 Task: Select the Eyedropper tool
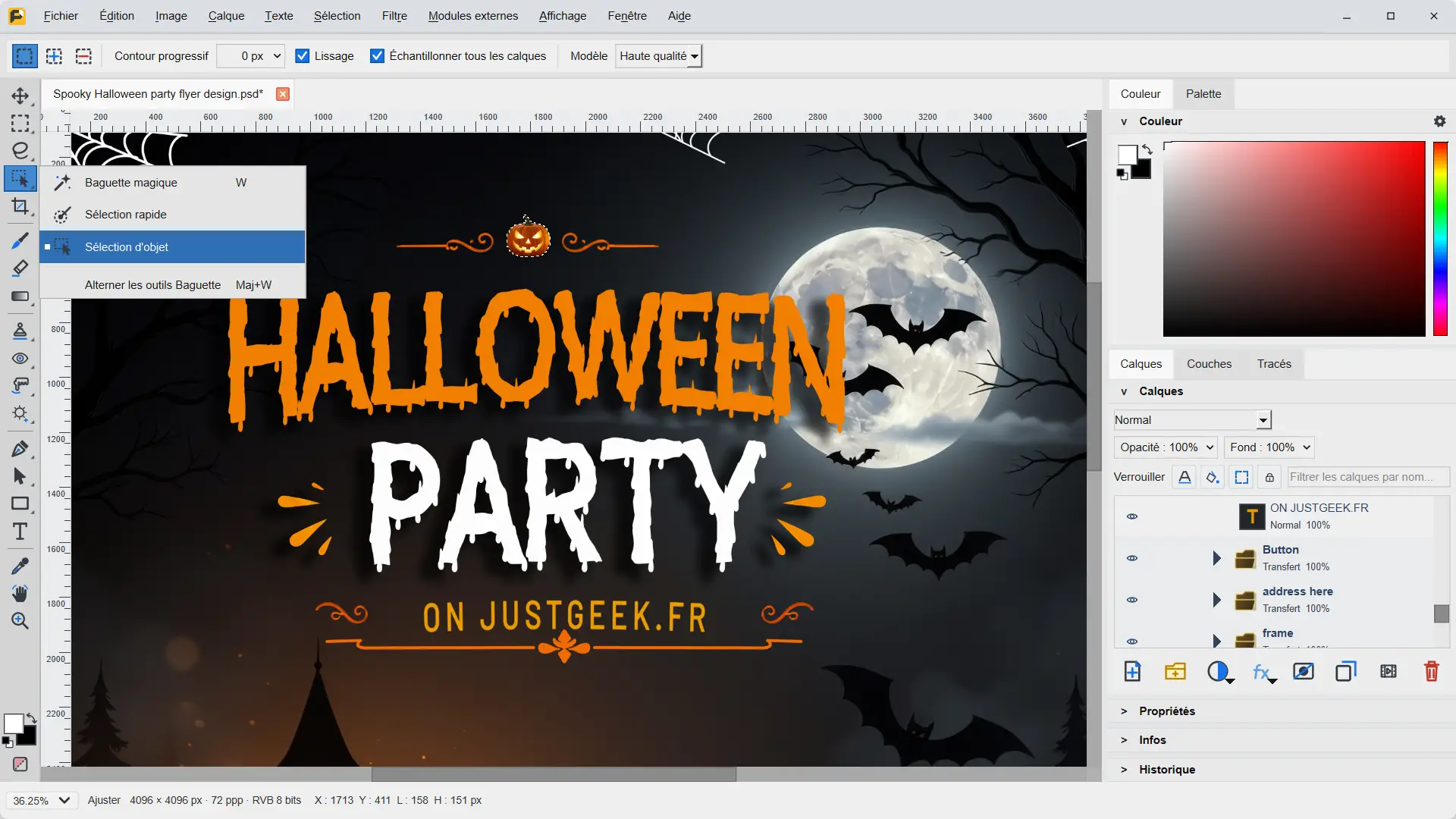point(20,566)
